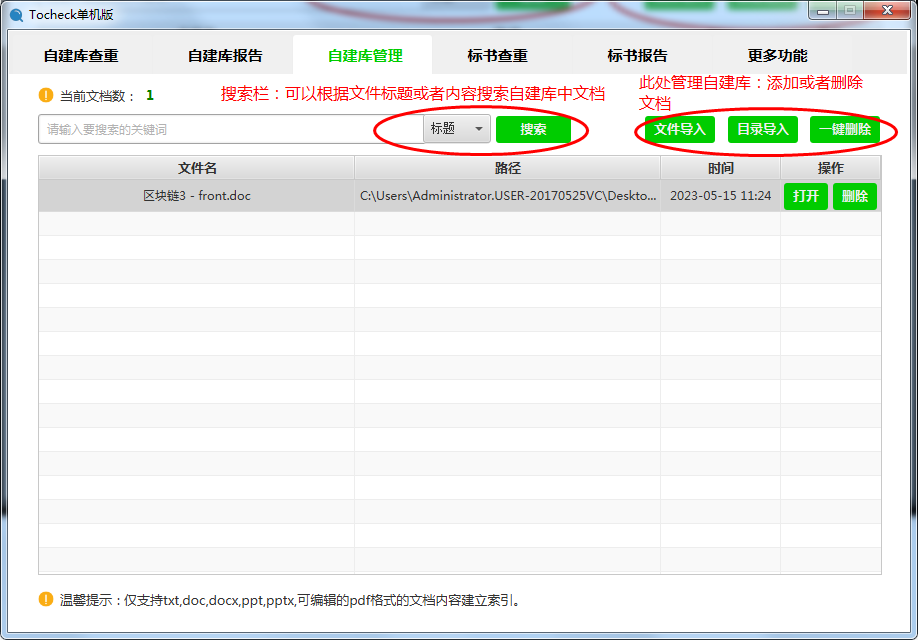Select the 区块链3 - front.doc row

click(x=197, y=196)
